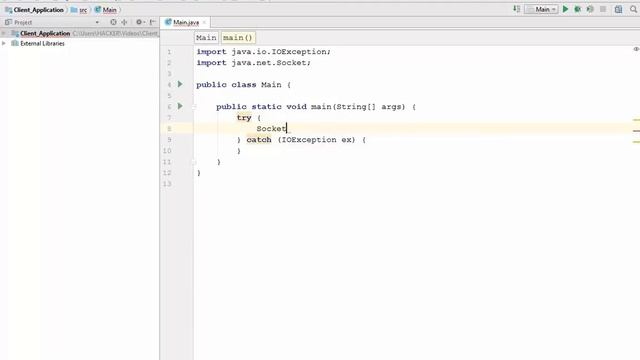Image resolution: width=640 pixels, height=360 pixels.
Task: Click 'IOException ex' in catch clause
Action: tap(317, 140)
